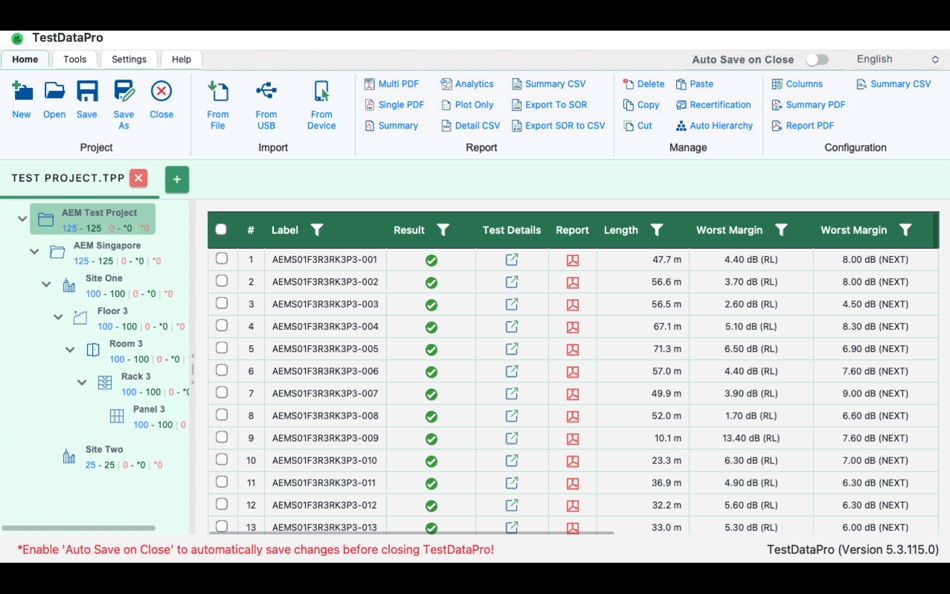This screenshot has width=950, height=594.
Task: Open PDF report for AEMS01F3R3RK3P3-005
Action: 573,350
